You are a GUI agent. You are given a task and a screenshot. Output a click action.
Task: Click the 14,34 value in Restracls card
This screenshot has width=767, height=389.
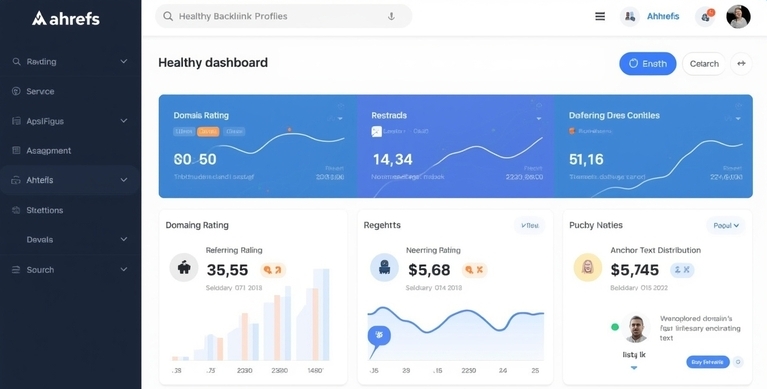[x=392, y=160]
